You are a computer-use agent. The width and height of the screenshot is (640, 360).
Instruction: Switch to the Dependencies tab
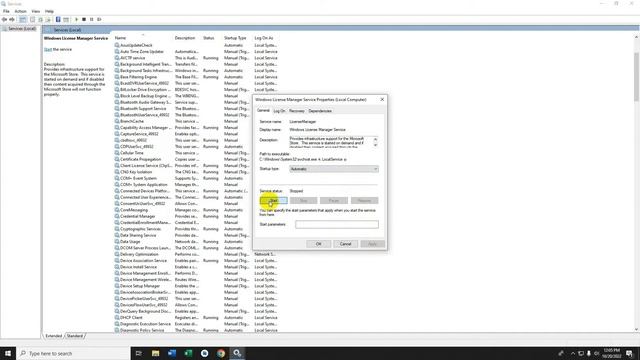click(x=320, y=111)
